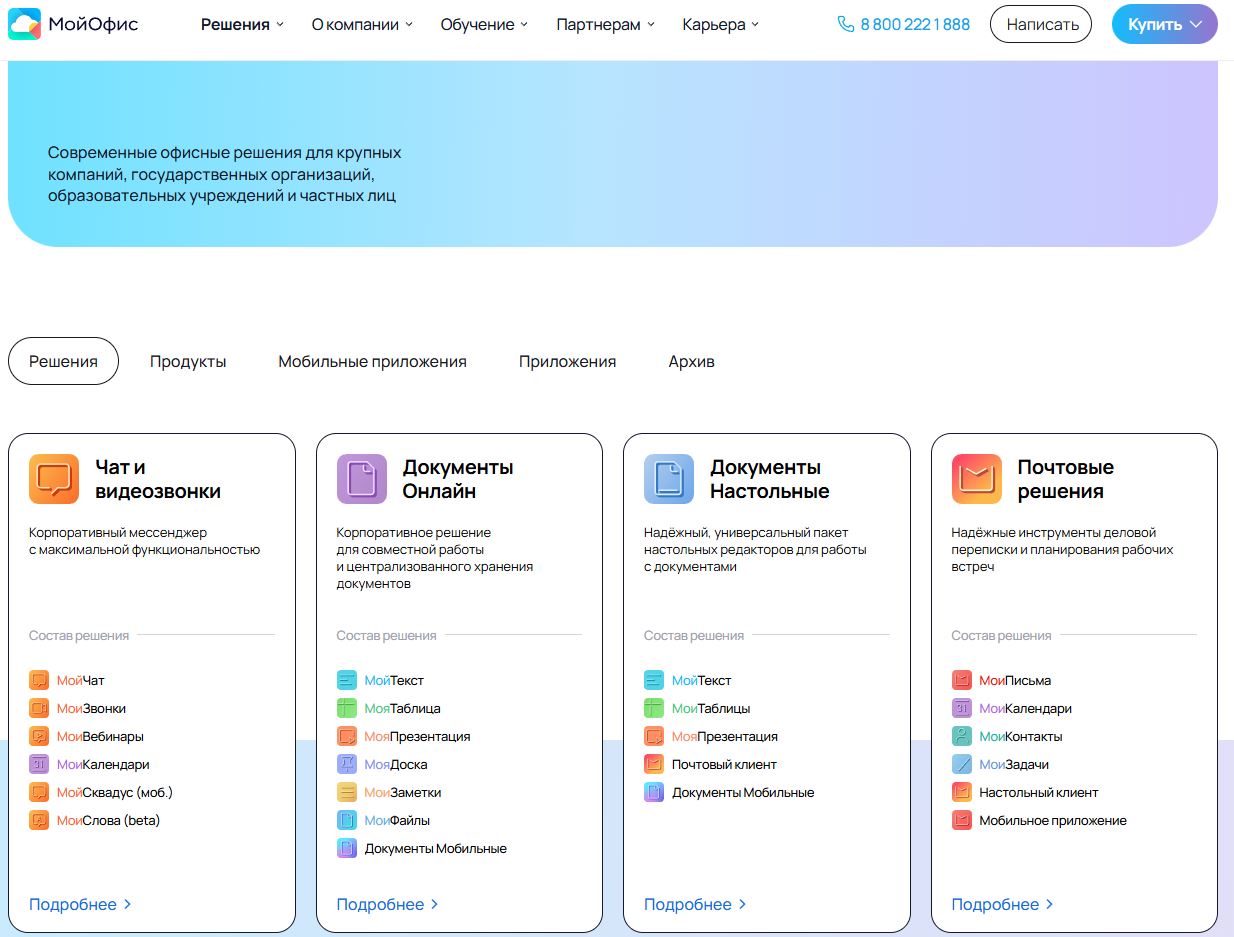
Task: Click the МоиЗадачи icon
Action: tap(962, 764)
